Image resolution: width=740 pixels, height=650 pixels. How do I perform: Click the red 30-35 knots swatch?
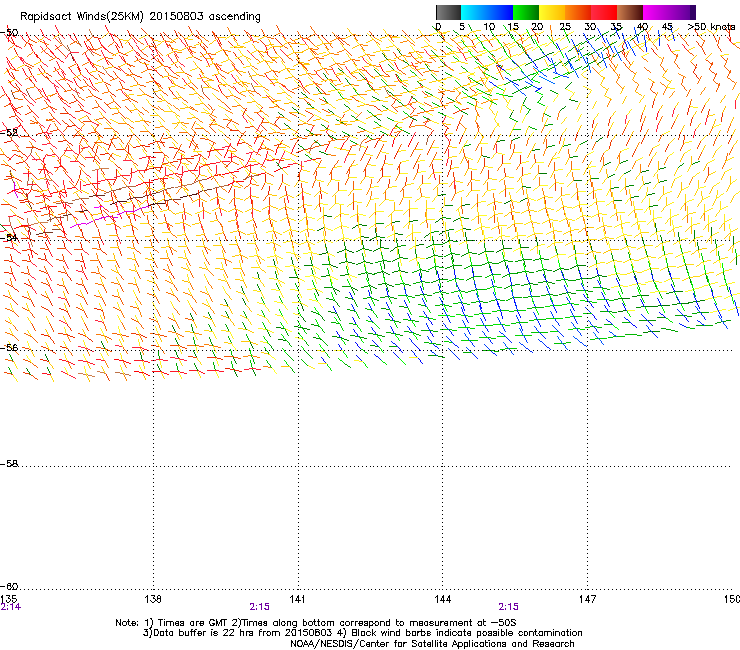coord(604,12)
